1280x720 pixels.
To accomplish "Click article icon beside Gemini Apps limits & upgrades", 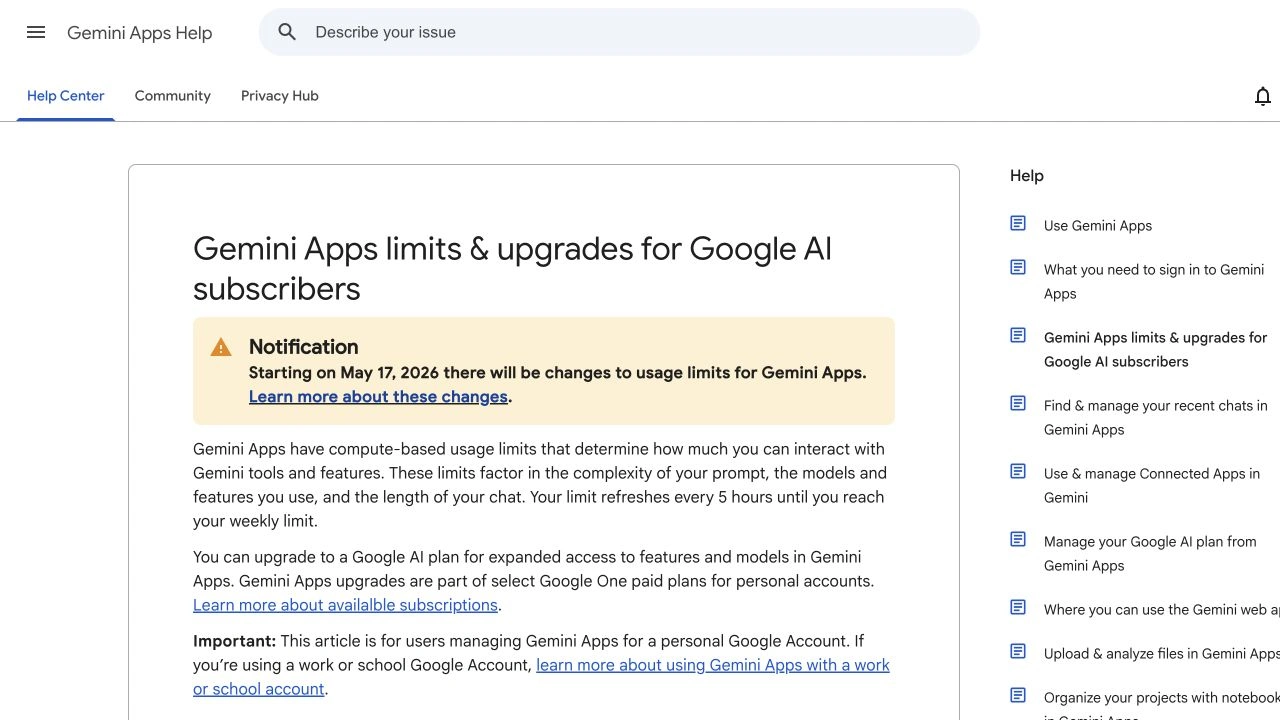I will tap(1018, 336).
